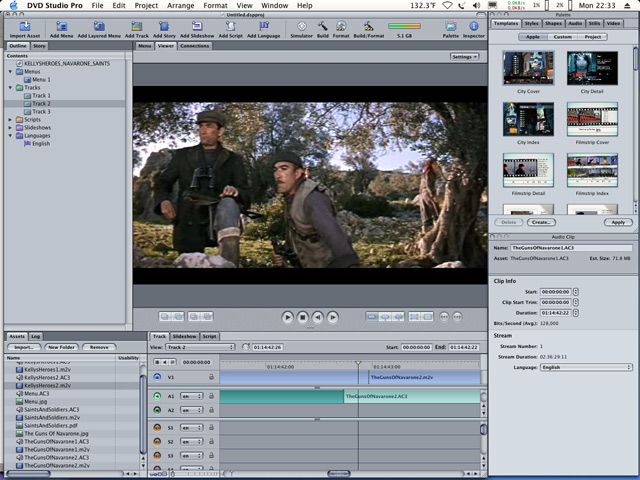
Task: Switch to the Slideshow editor tab
Action: pyautogui.click(x=184, y=336)
